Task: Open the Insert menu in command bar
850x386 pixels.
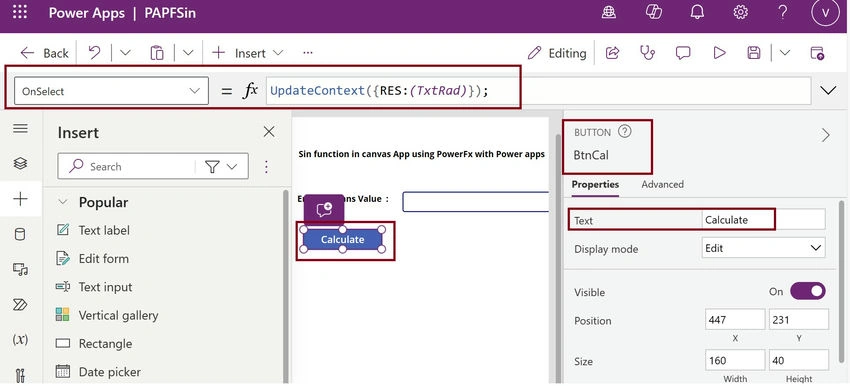Action: 248,53
